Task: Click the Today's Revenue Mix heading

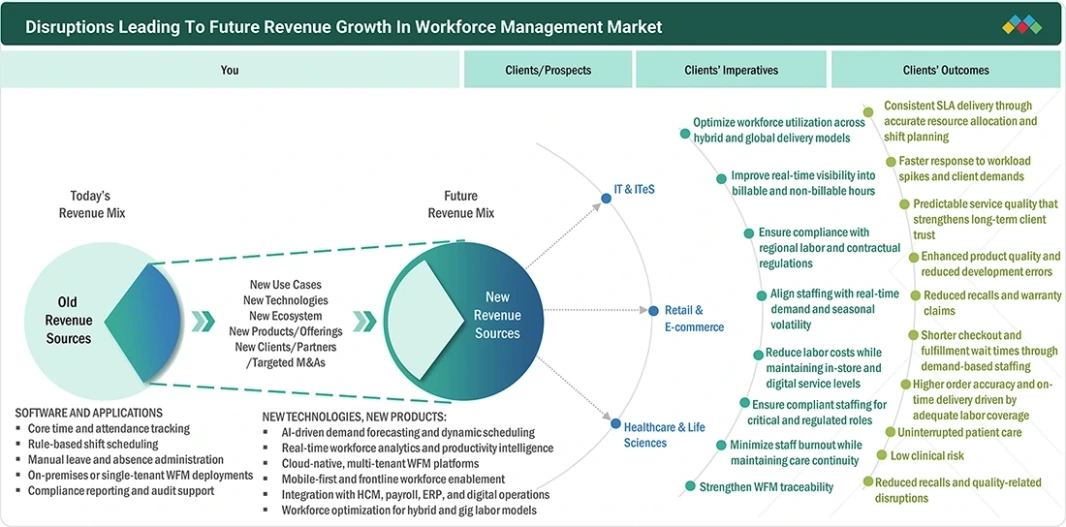Action: [x=92, y=204]
